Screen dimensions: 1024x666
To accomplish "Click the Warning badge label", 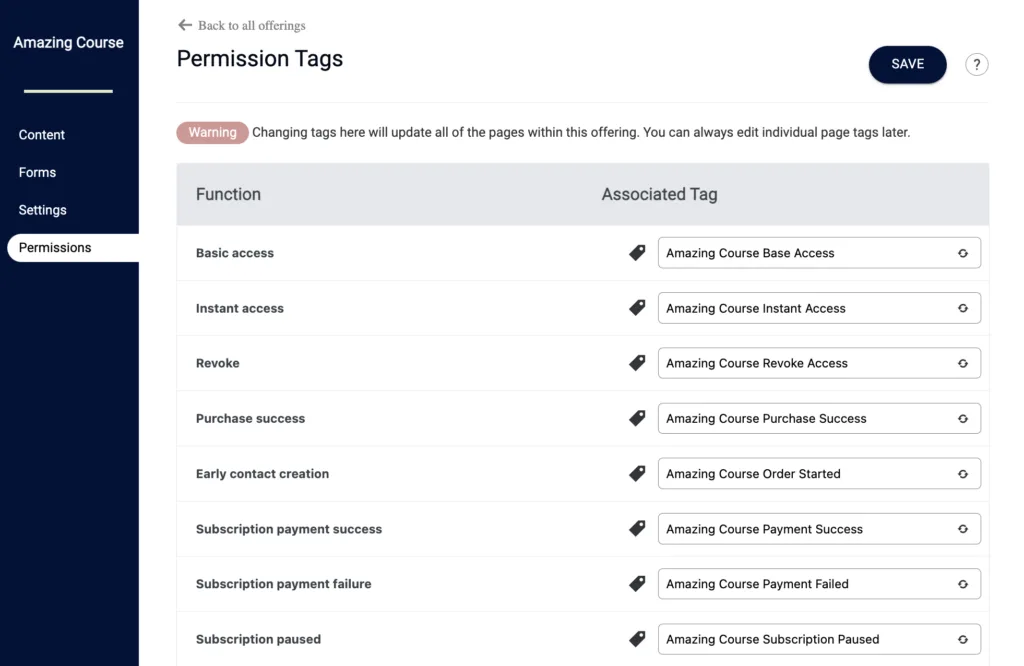I will coord(212,133).
